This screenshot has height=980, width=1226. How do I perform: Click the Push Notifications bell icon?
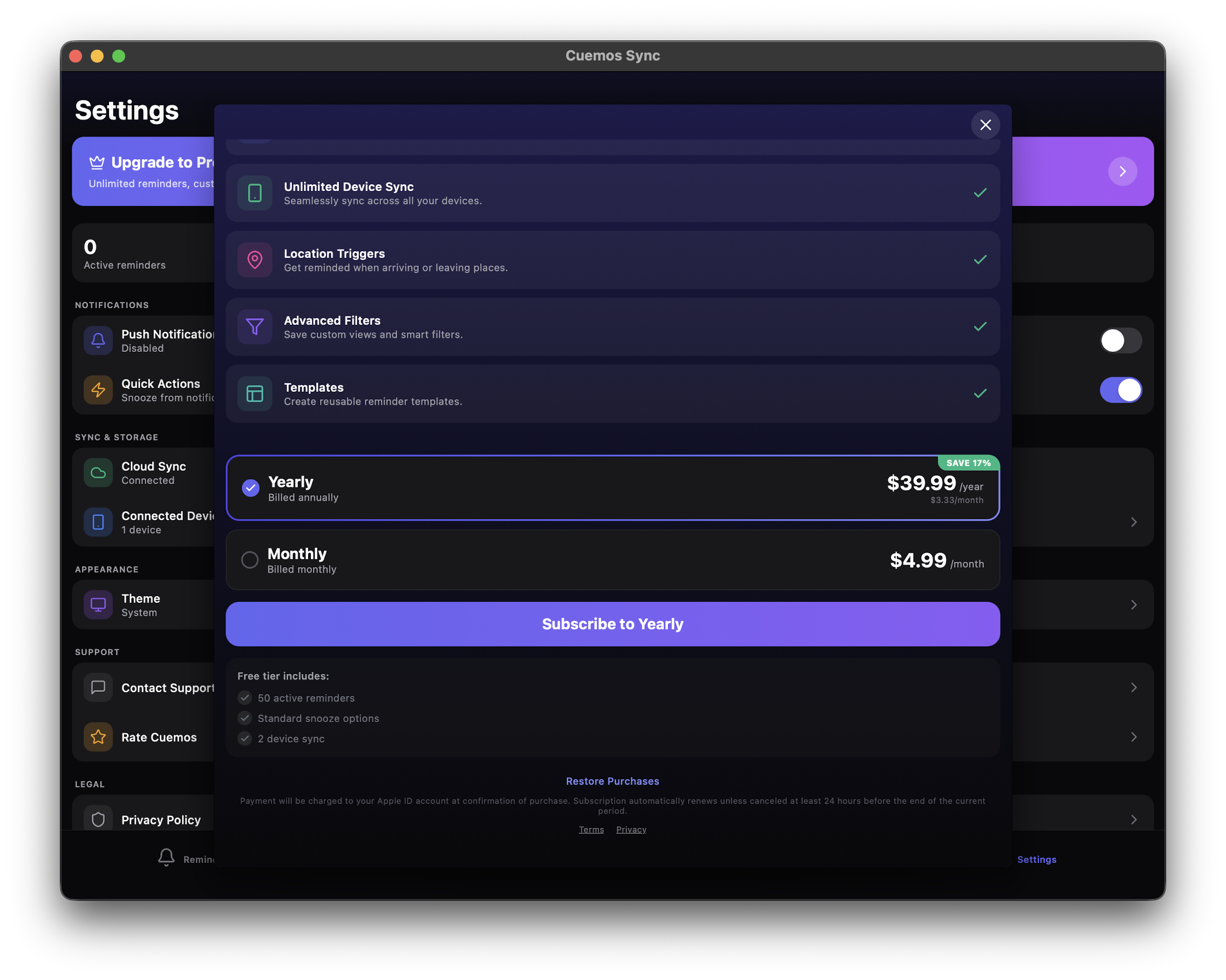98,341
